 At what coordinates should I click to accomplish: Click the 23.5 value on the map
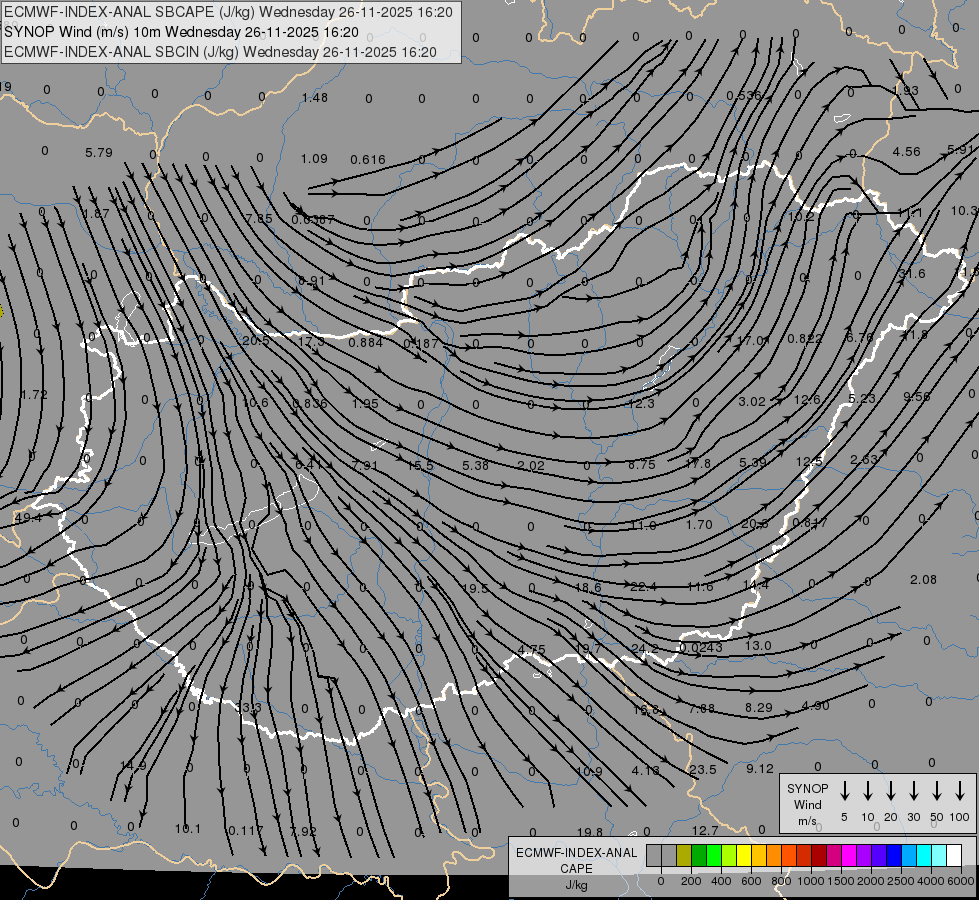702,769
